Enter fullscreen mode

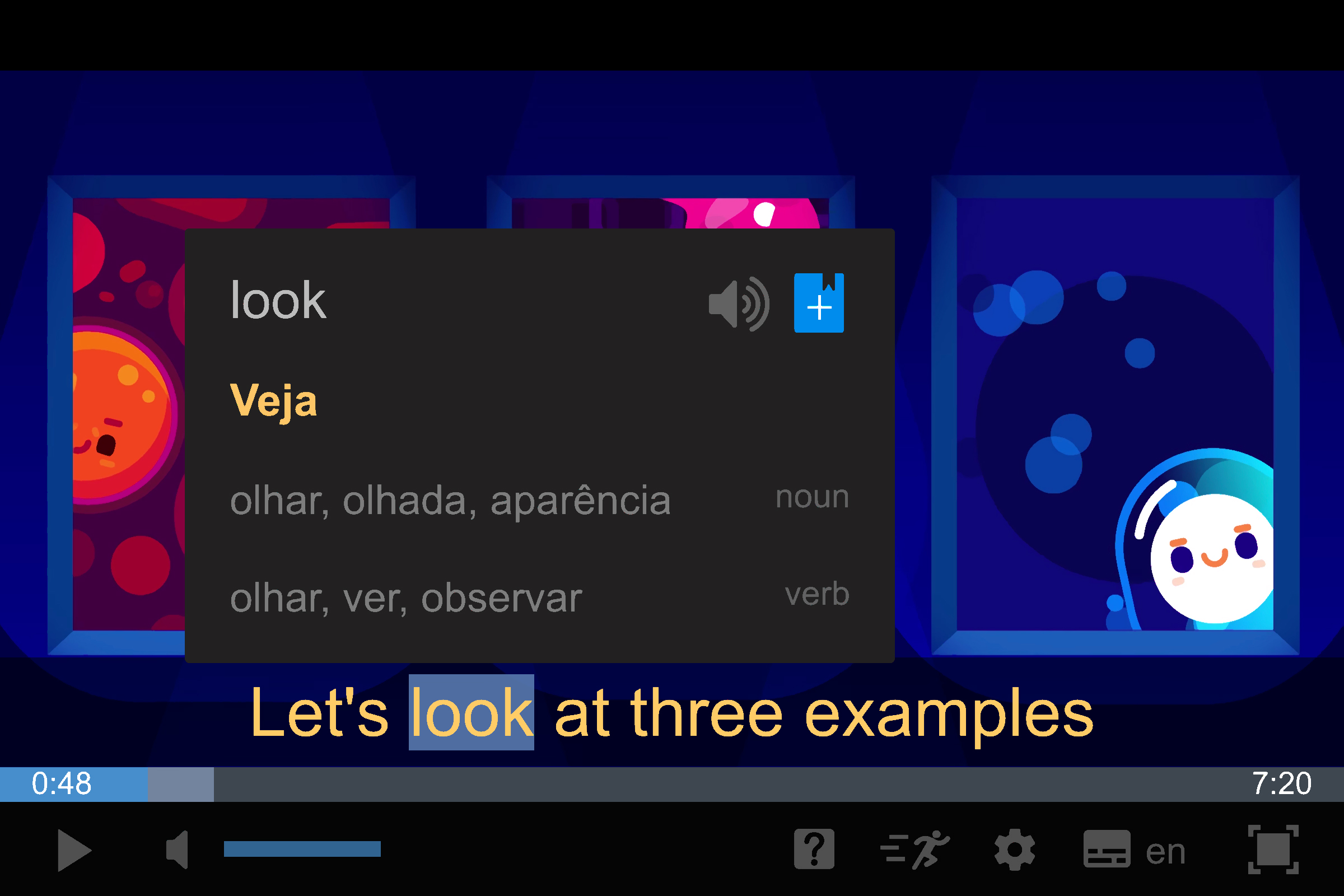click(1273, 850)
